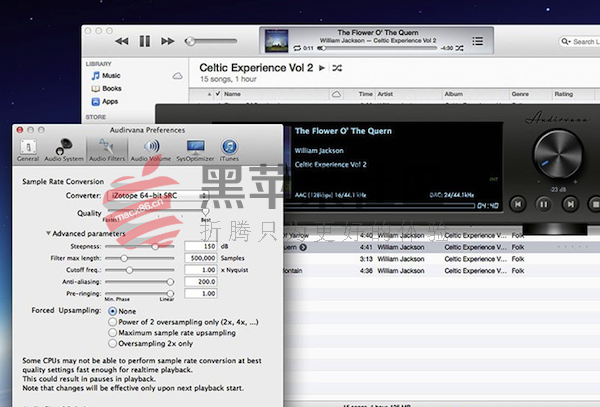Click Audirvana pause button
This screenshot has width=600, height=407.
544,204
